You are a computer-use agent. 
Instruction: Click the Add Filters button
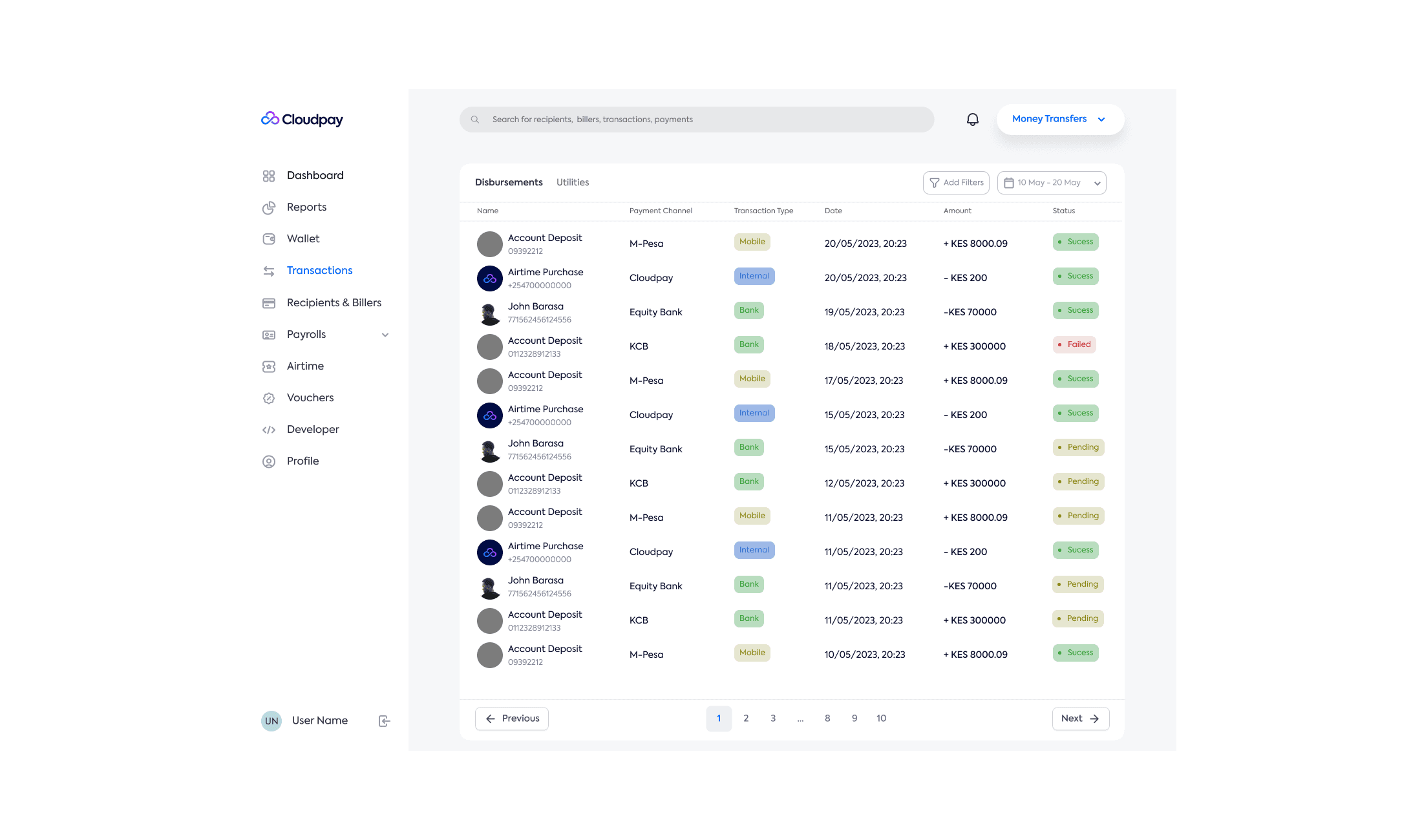(956, 183)
